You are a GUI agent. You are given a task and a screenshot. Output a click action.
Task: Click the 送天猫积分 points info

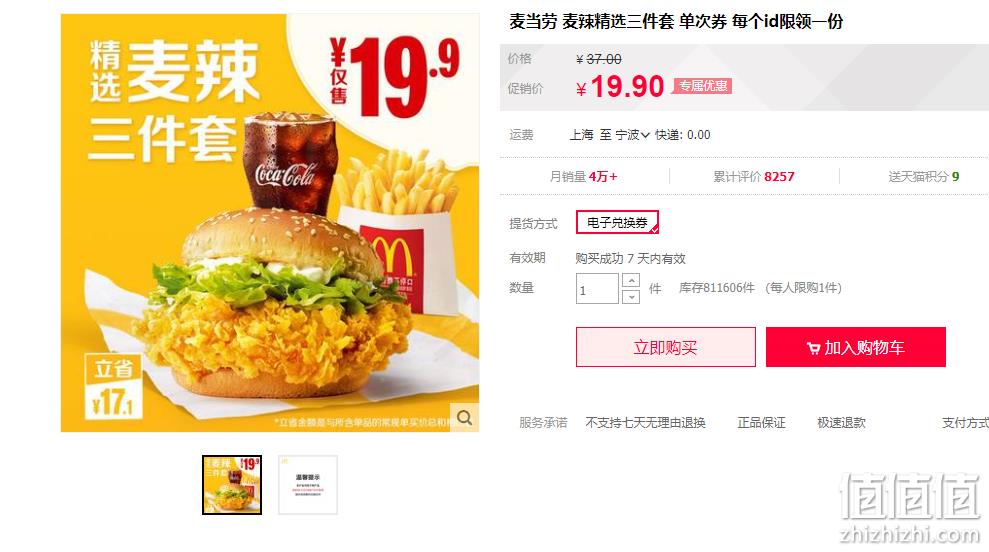pyautogui.click(x=923, y=177)
